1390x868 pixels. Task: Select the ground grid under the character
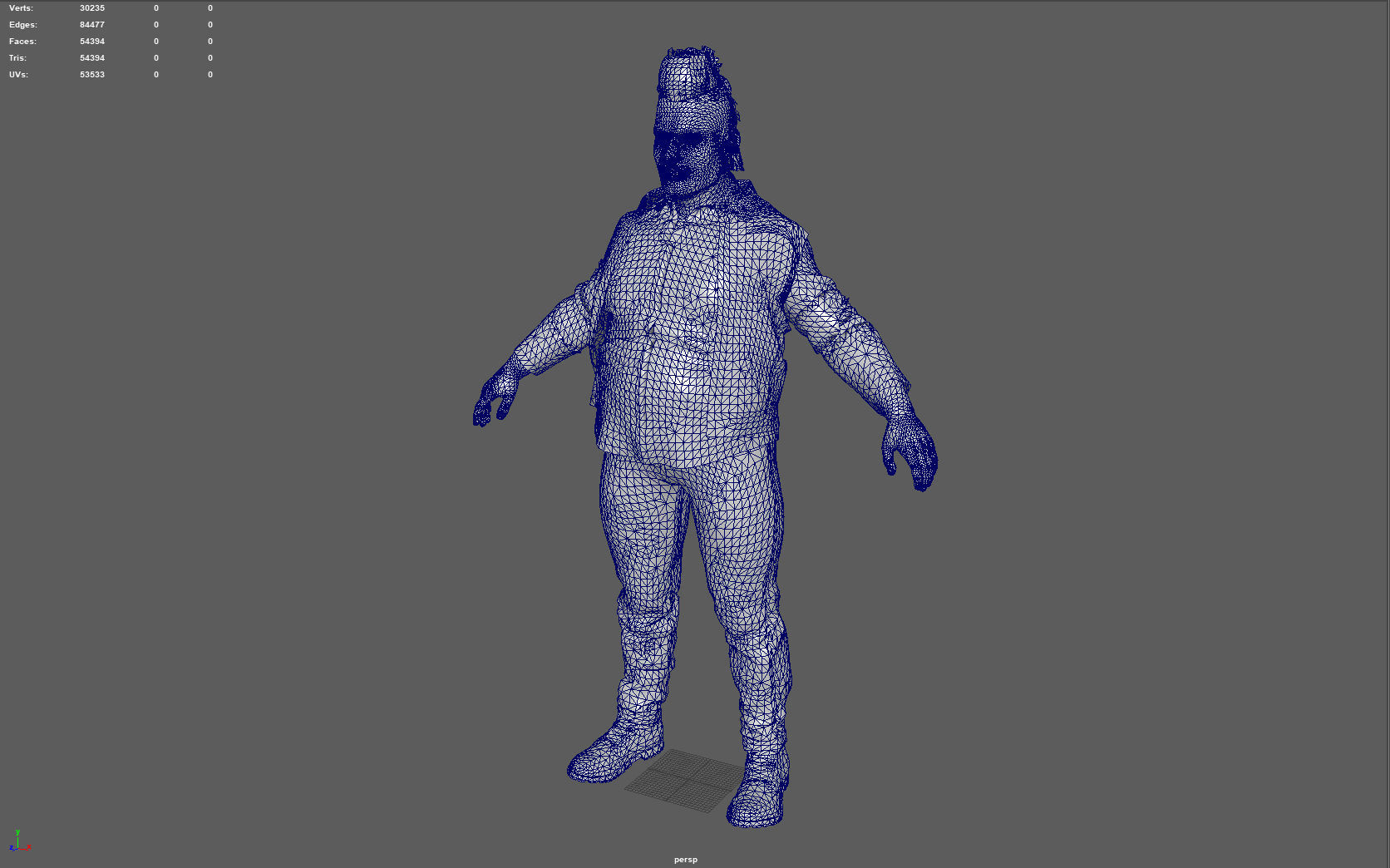tap(686, 780)
